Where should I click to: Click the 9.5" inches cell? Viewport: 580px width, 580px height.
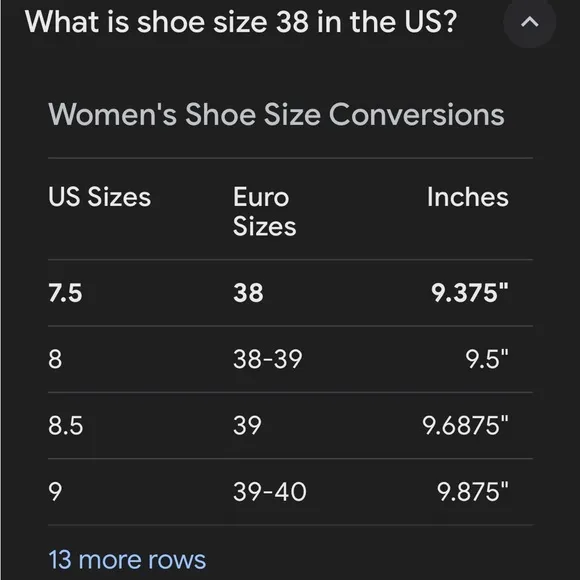(x=487, y=359)
